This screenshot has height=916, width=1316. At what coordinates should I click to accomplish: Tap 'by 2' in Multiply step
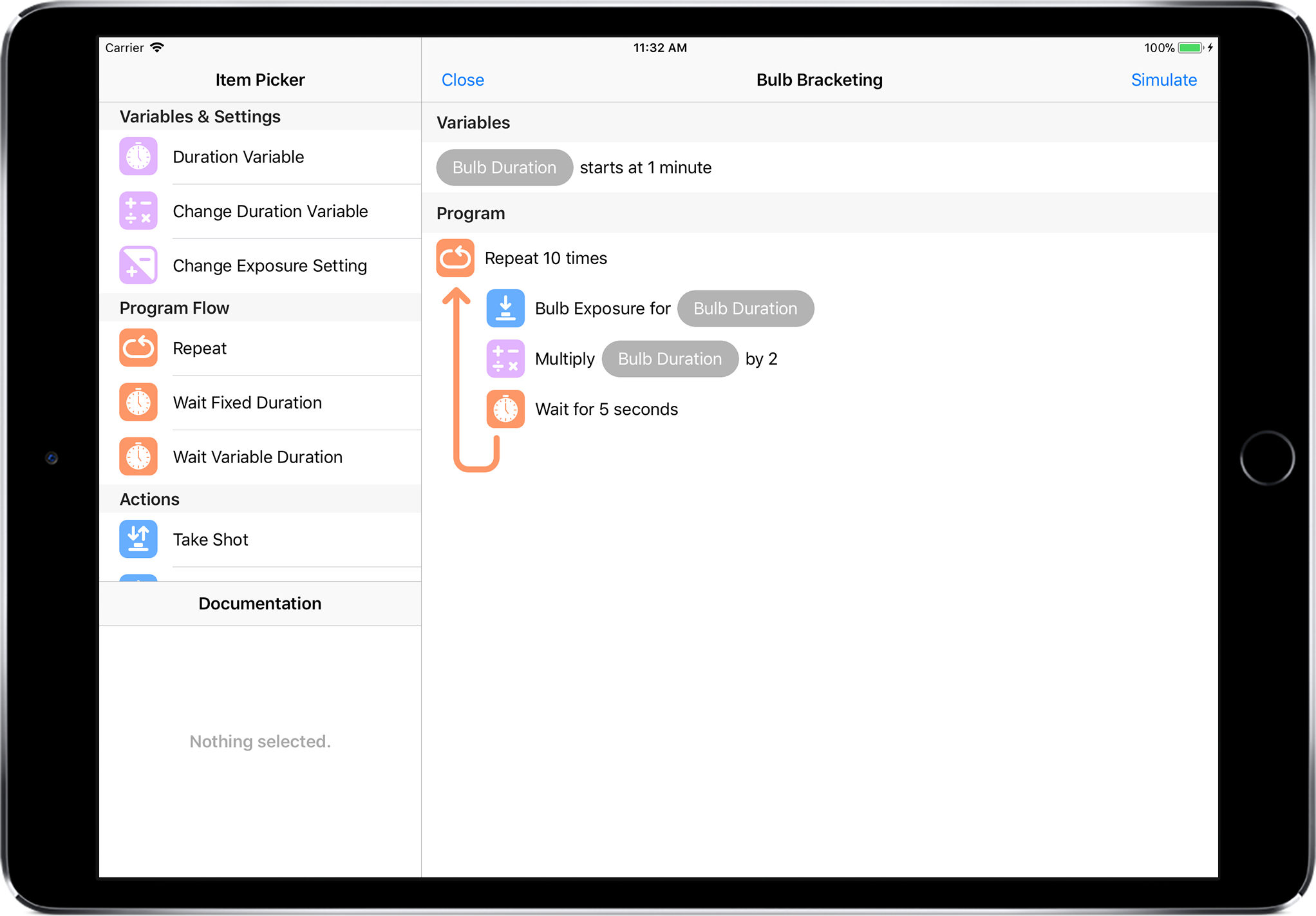point(762,359)
